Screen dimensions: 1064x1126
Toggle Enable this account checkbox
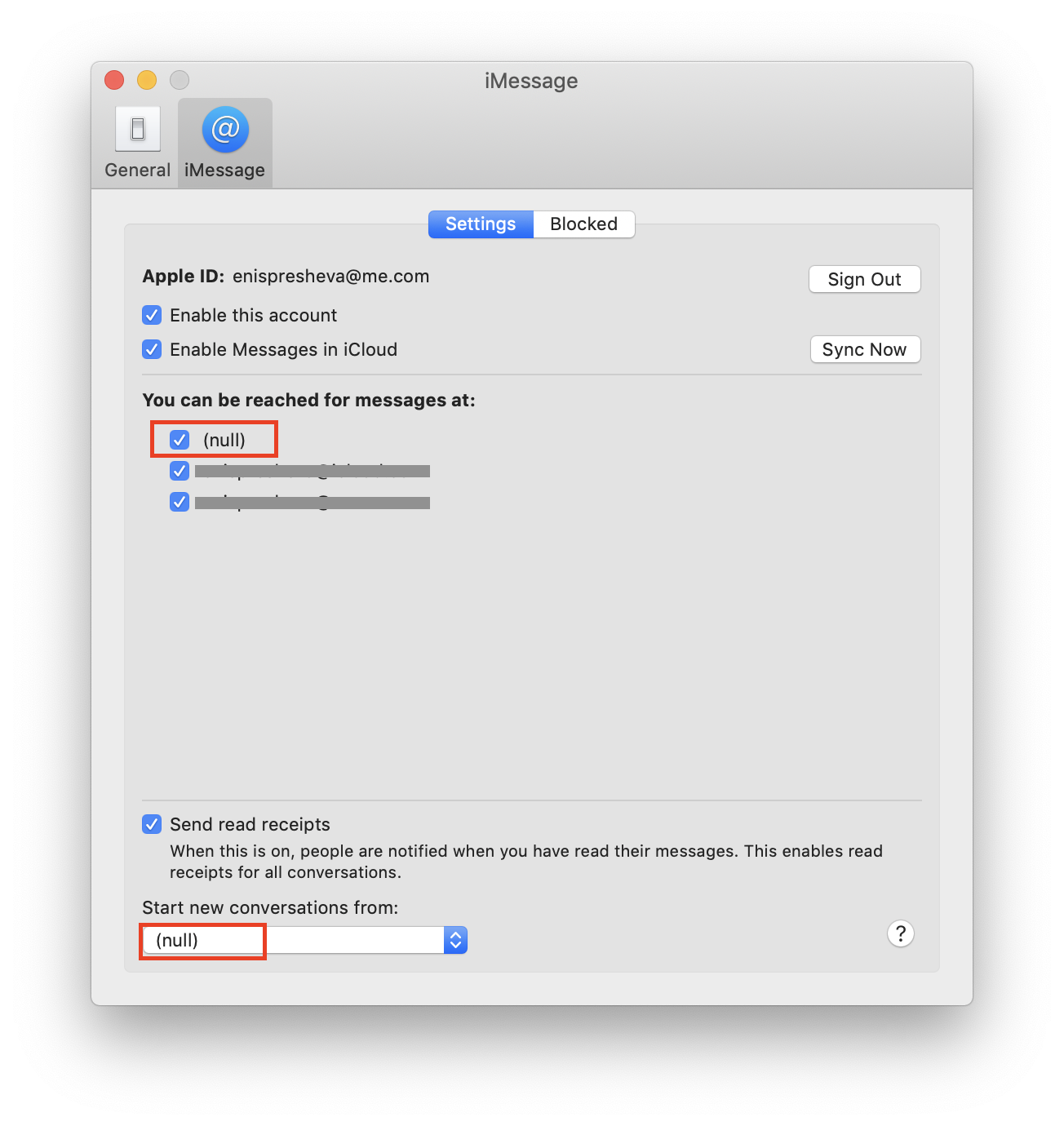pos(152,315)
